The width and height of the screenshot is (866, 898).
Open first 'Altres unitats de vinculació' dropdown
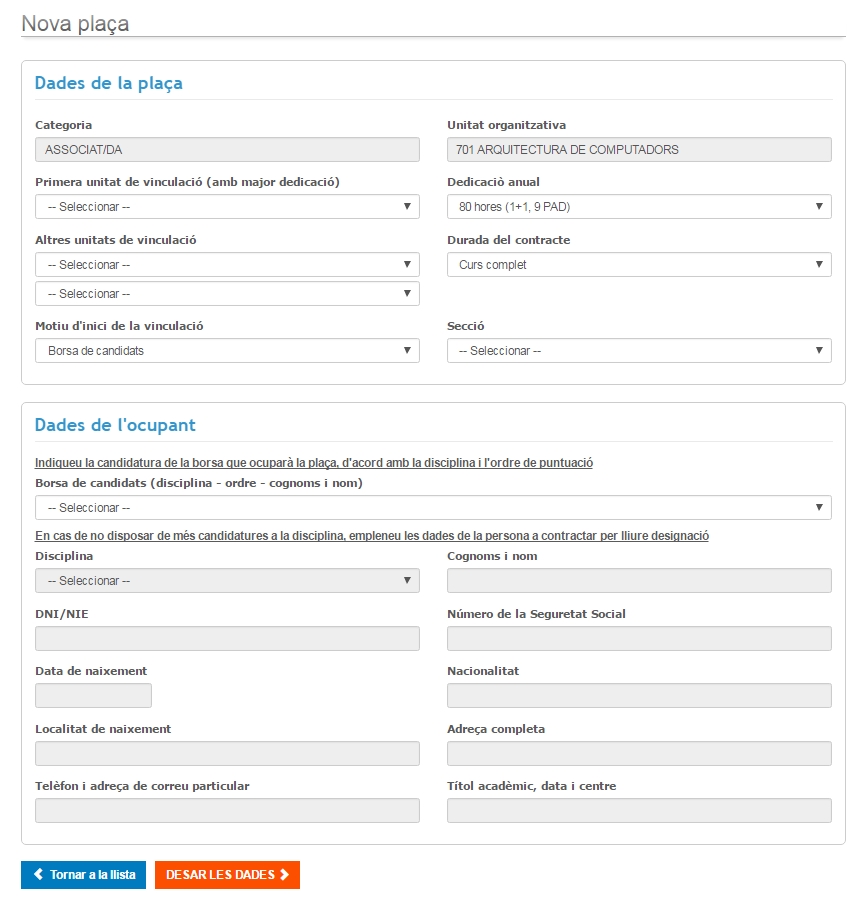click(227, 265)
